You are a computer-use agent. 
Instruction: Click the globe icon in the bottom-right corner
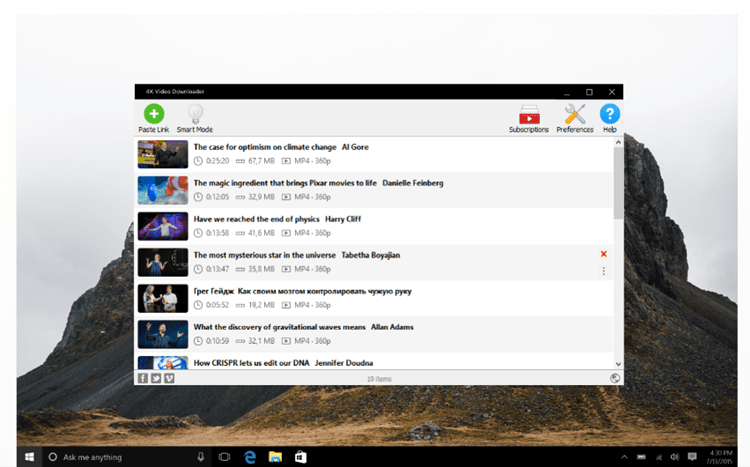(x=614, y=378)
